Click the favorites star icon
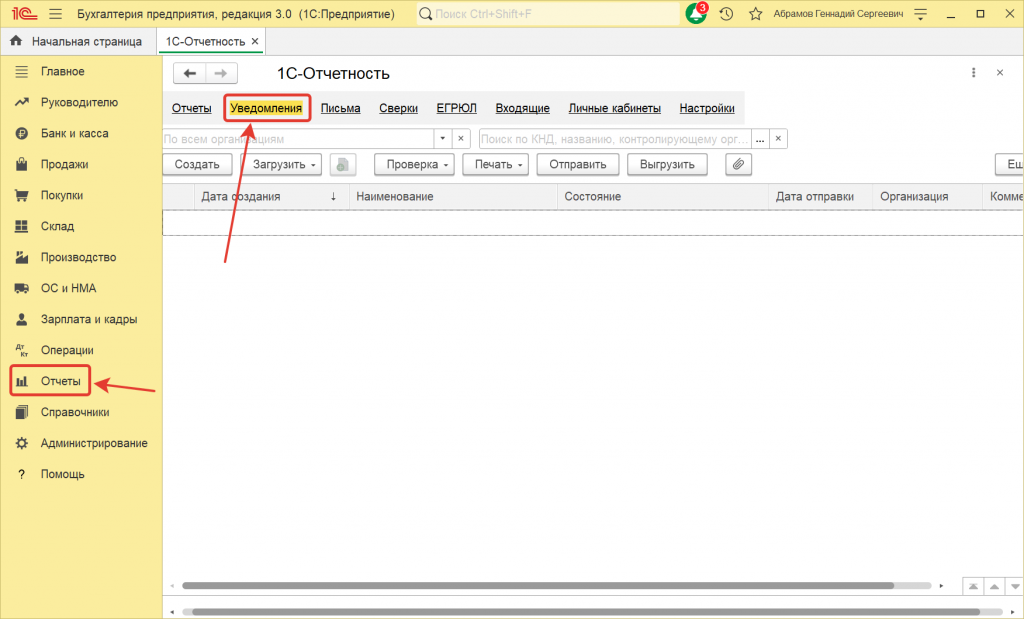Screen dimensions: 1024x619 tap(755, 14)
